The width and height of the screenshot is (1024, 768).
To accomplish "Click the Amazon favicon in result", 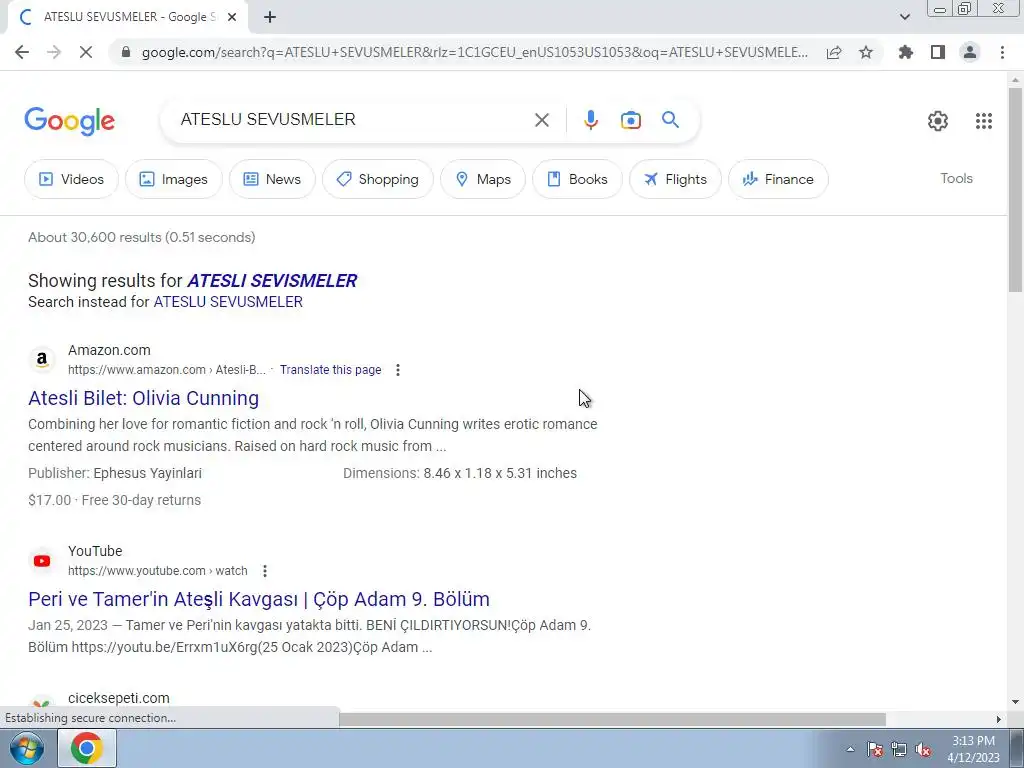I will coord(42,359).
